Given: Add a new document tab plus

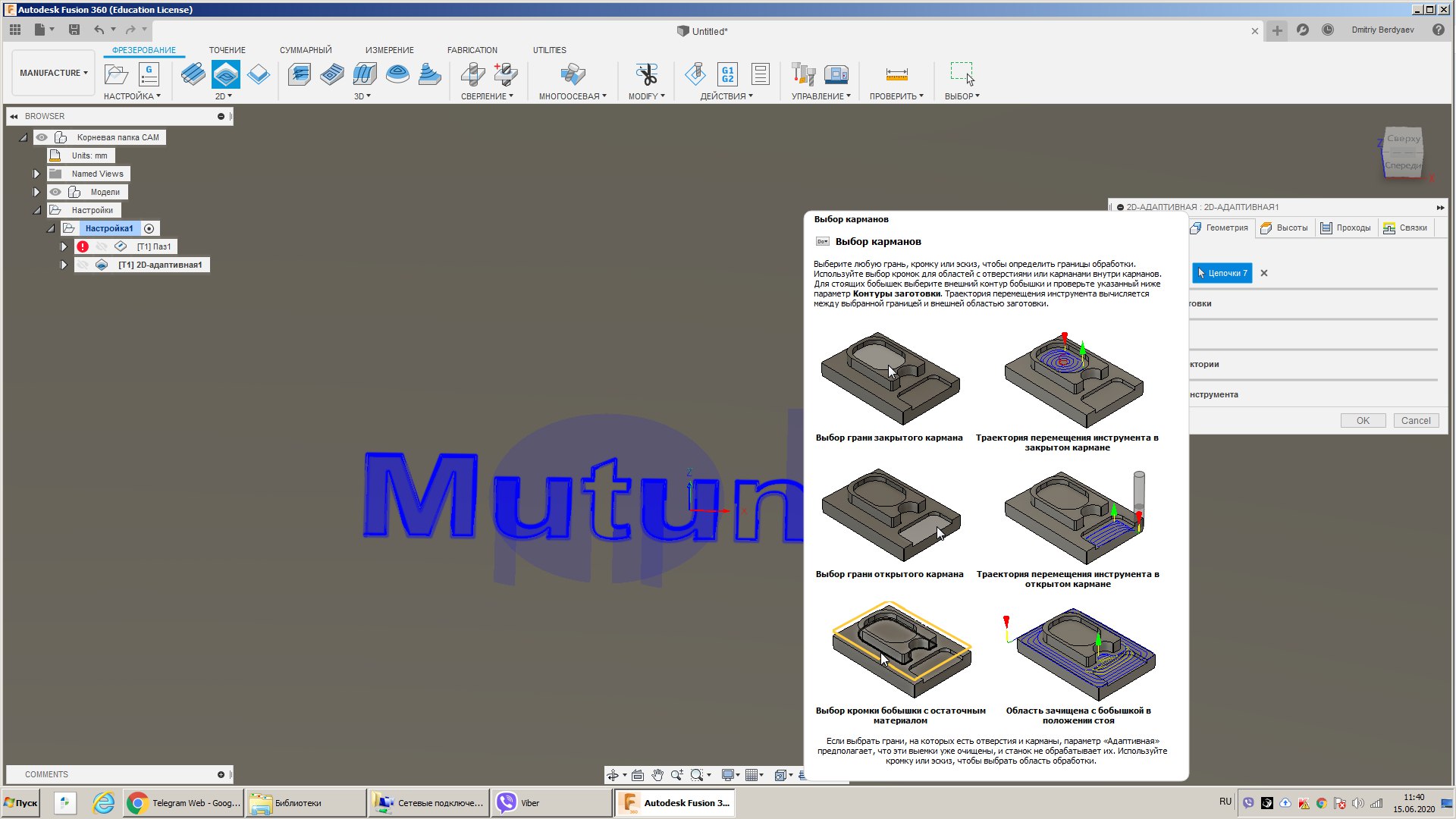Looking at the screenshot, I should 1277,30.
